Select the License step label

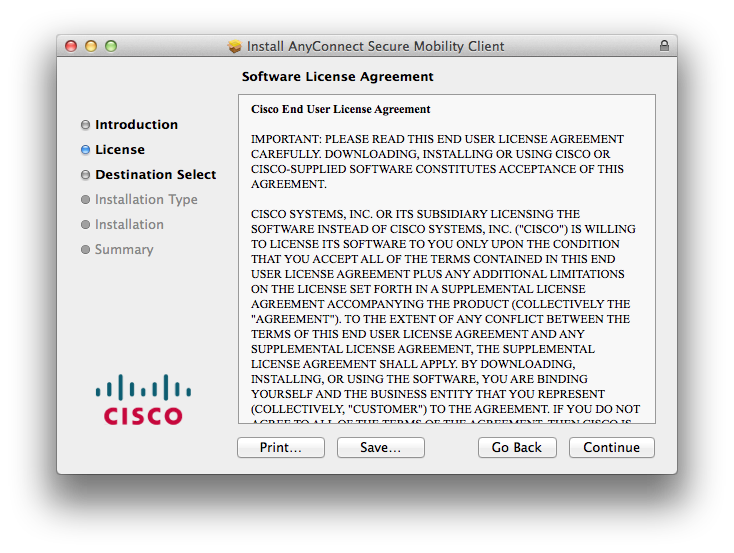coord(120,149)
